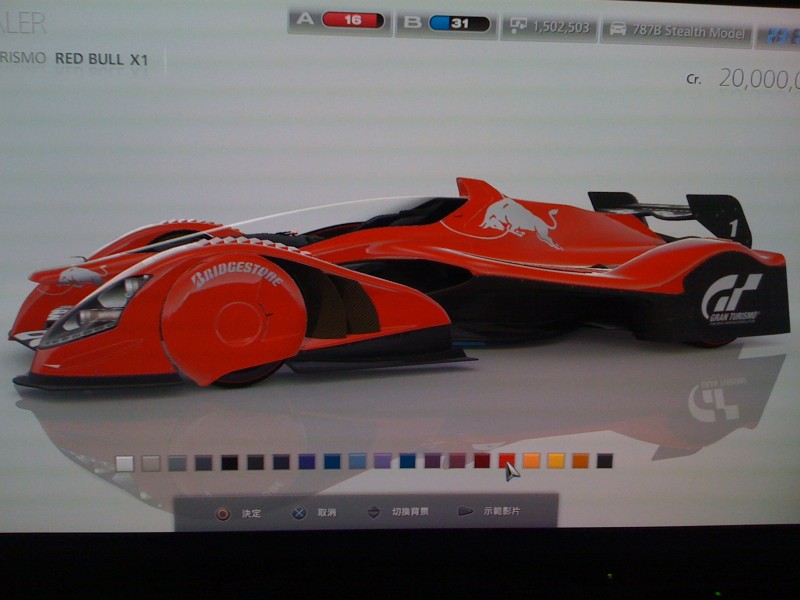The width and height of the screenshot is (800, 600).
Task: Click the RED BULL X1 car name
Action: click(102, 59)
